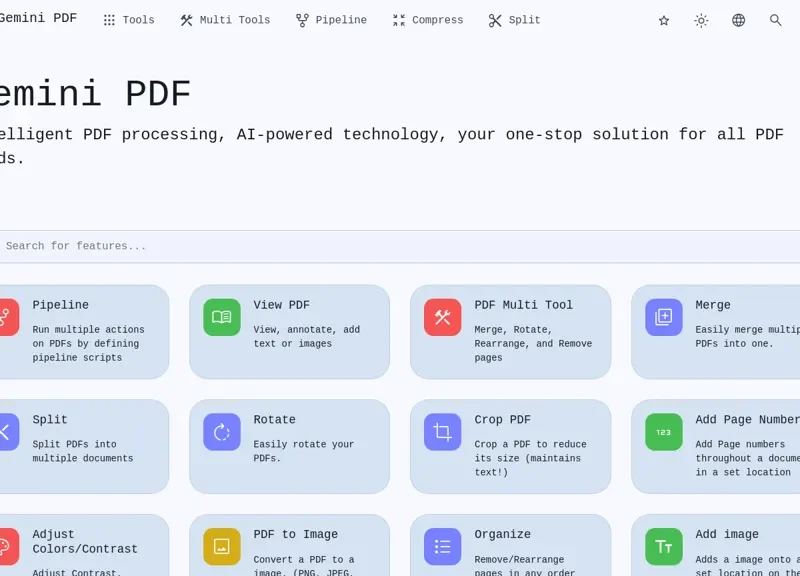Click the red PDF Multi Tool icon

[x=442, y=317]
